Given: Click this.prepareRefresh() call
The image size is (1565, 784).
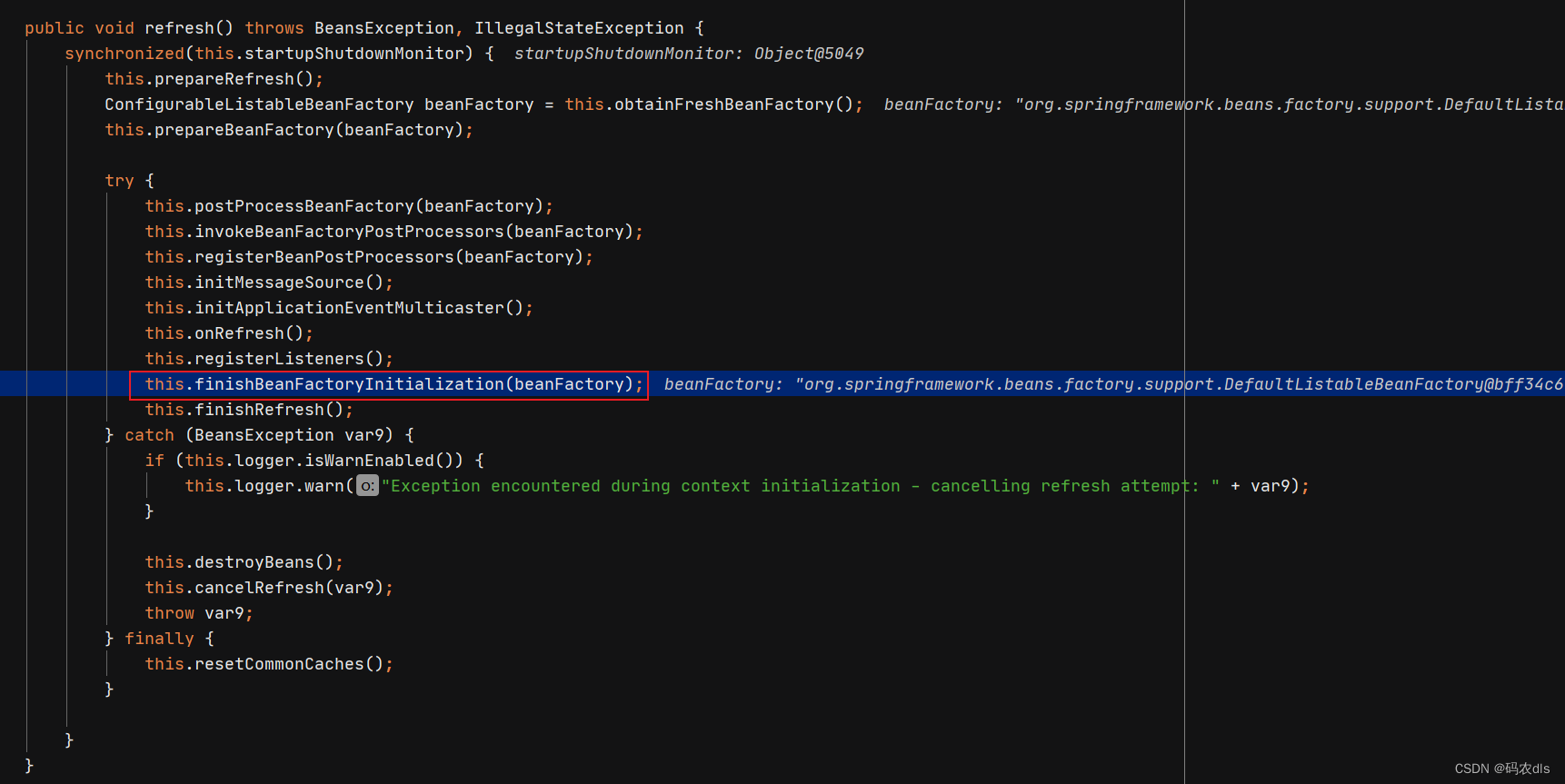Looking at the screenshot, I should click(214, 79).
